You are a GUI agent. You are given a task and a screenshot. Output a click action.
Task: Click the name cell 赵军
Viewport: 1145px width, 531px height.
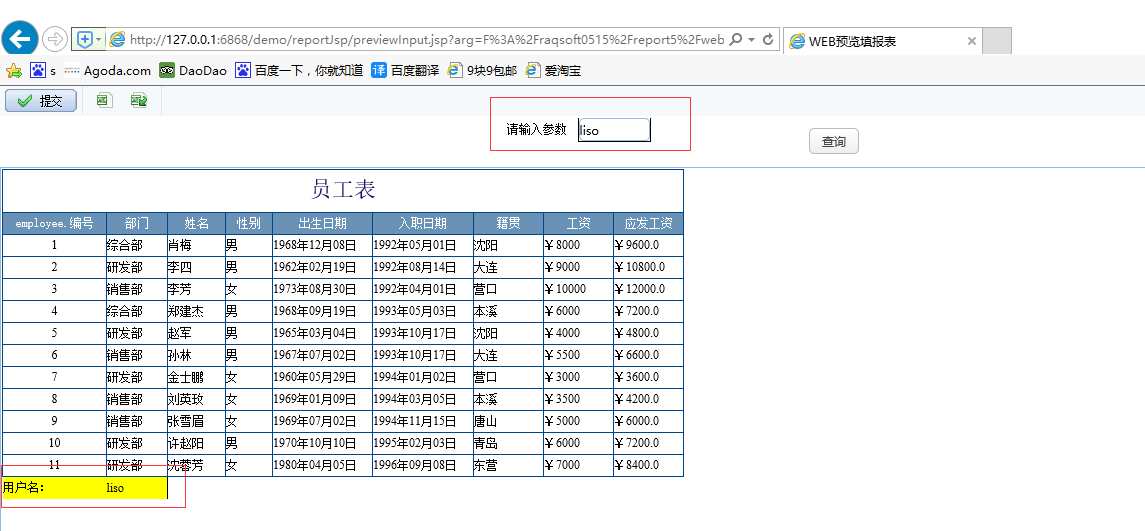pyautogui.click(x=196, y=333)
